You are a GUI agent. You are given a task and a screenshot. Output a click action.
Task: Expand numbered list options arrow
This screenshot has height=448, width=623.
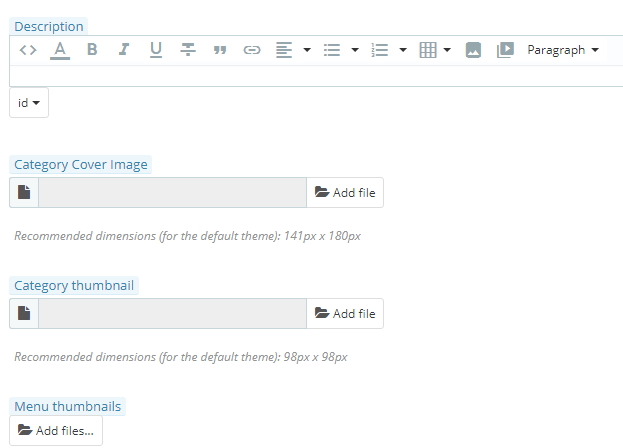(403, 50)
